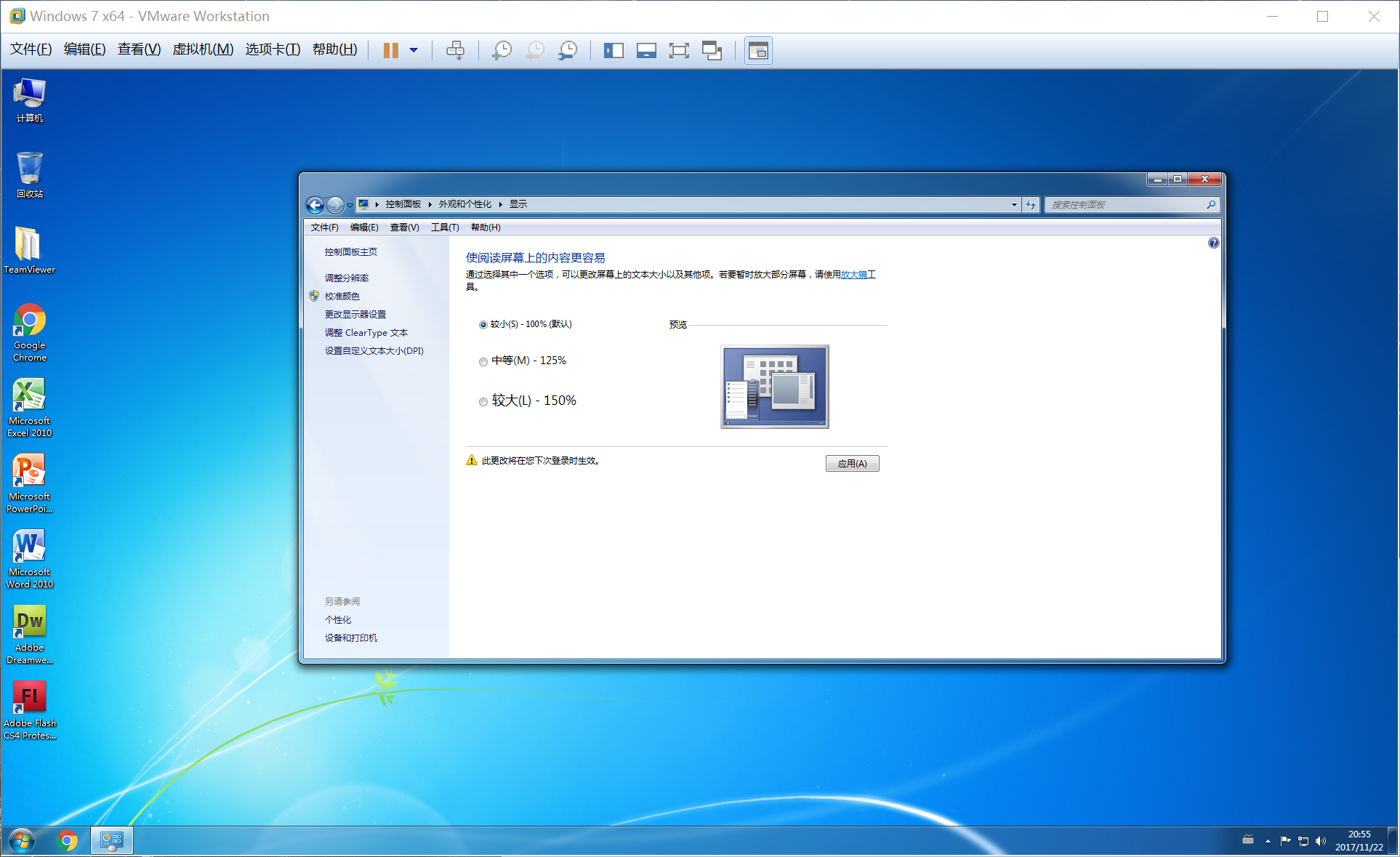Focus the 搜索控制面板 search box
The height and width of the screenshot is (857, 1400).
tap(1131, 205)
